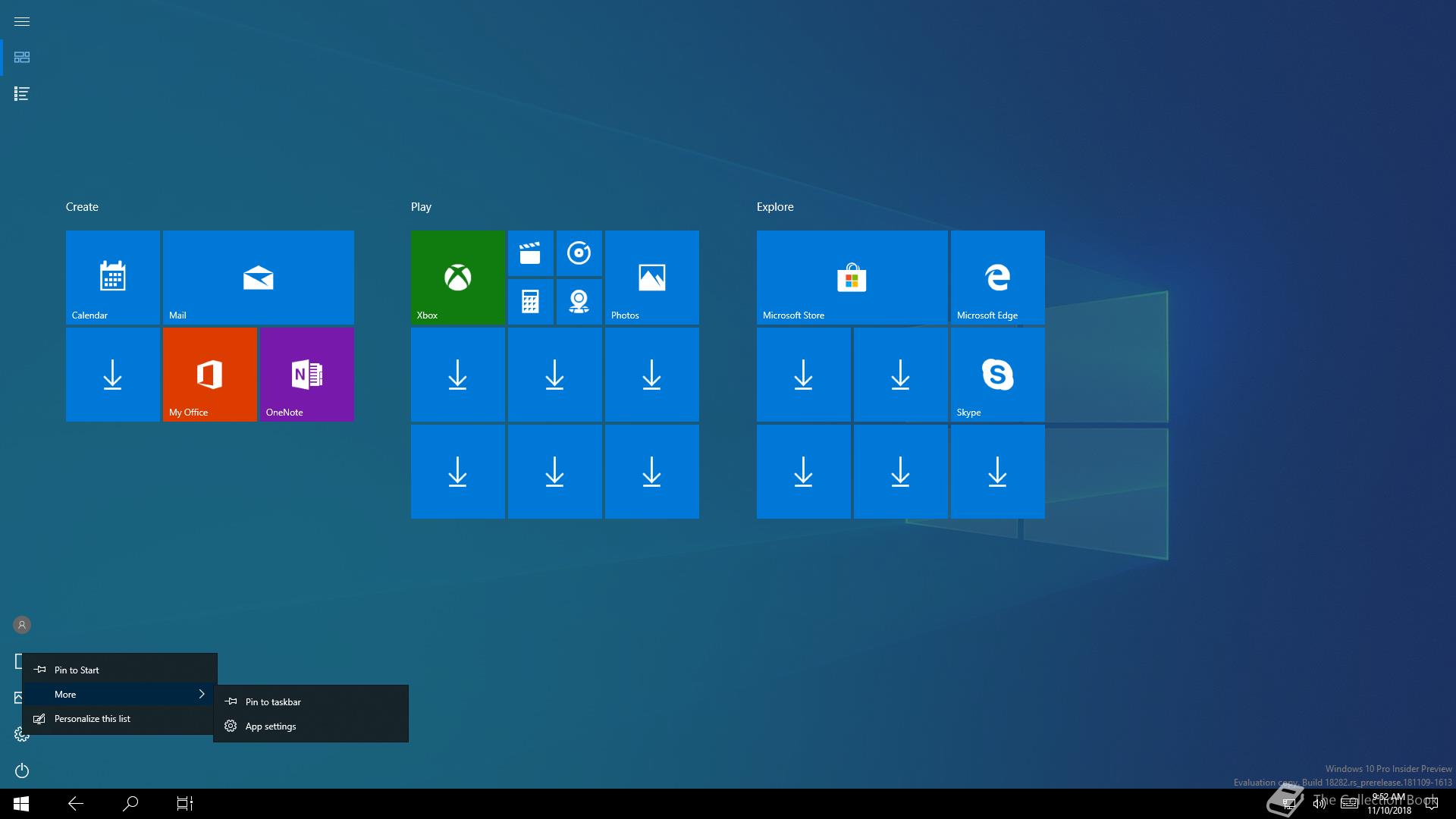Click download tile directly below Xbox
Viewport: 1456px width, 819px height.
pyautogui.click(x=458, y=375)
